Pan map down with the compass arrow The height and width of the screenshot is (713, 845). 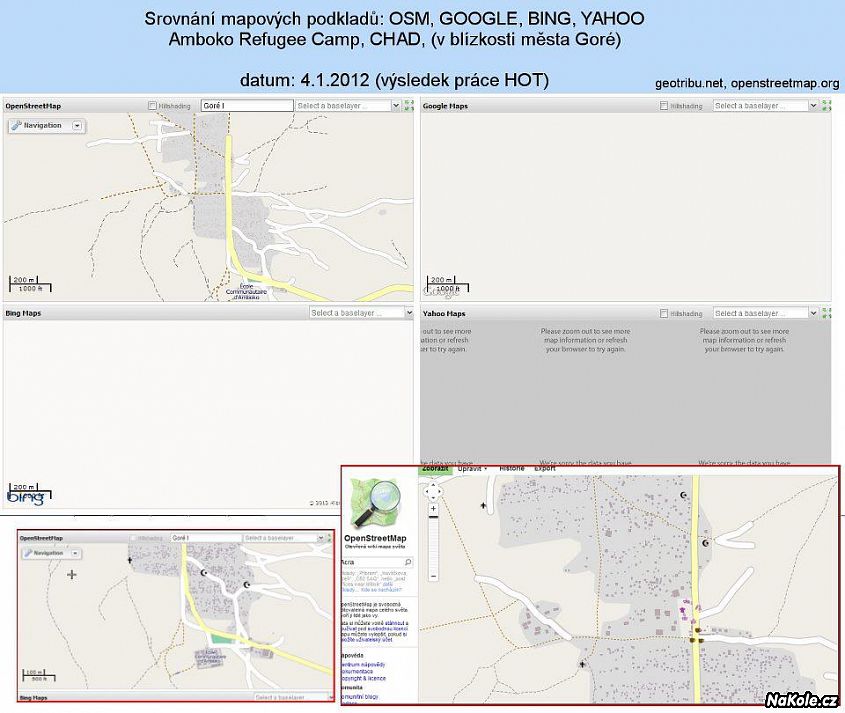pos(433,498)
